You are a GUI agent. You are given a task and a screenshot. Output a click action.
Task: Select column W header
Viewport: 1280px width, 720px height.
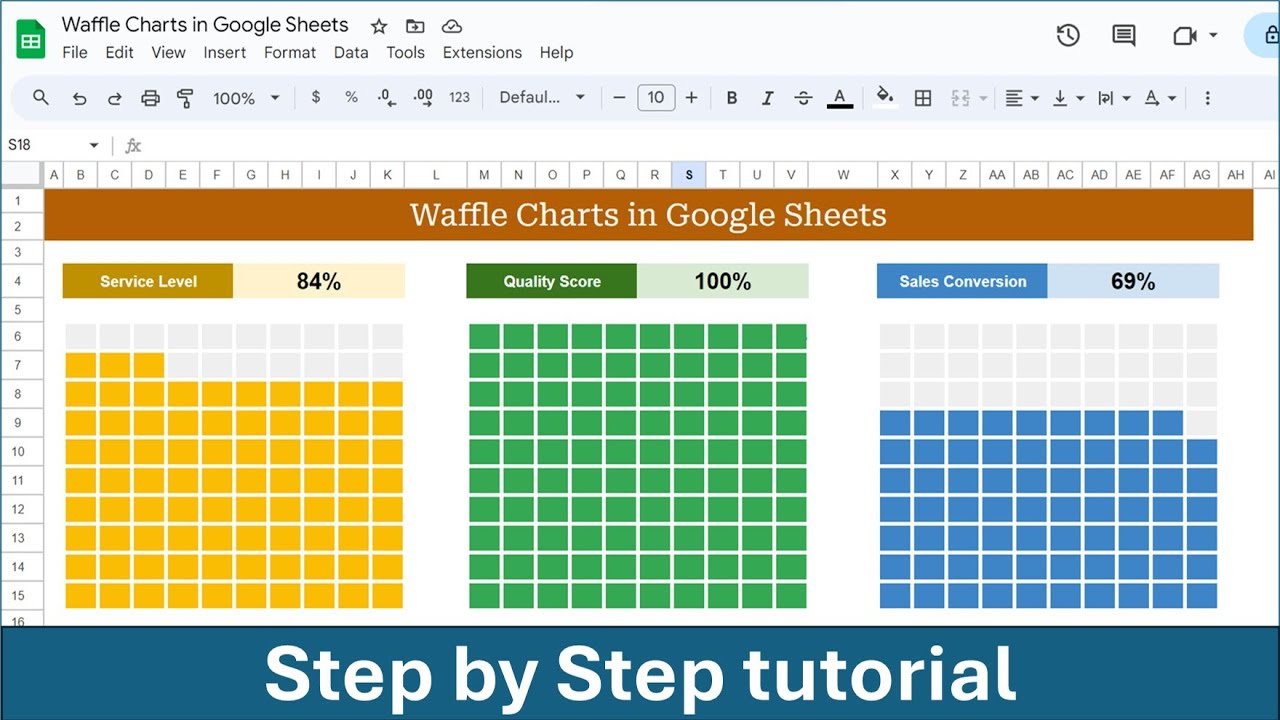click(x=843, y=175)
